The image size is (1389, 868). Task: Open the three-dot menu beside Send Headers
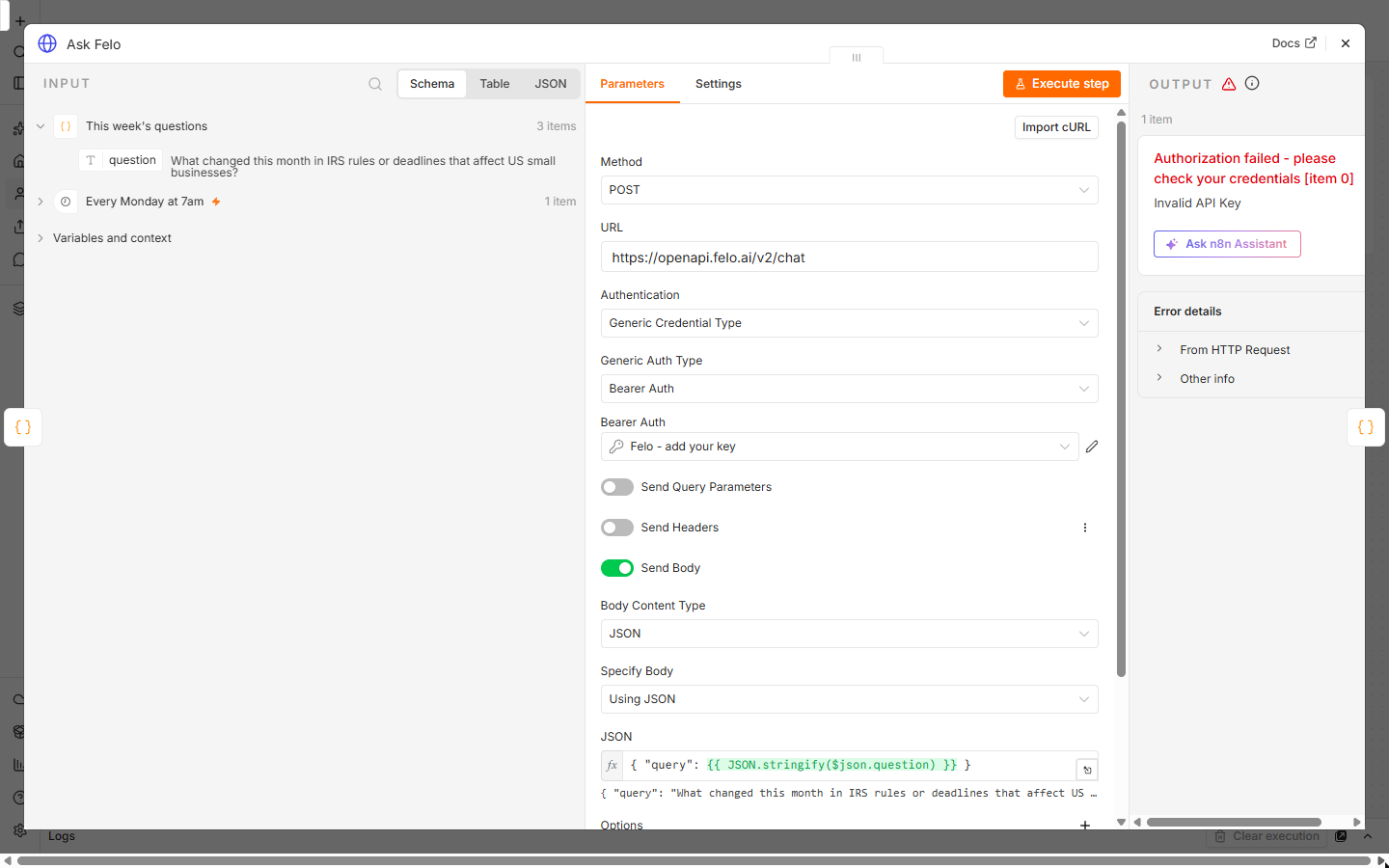(x=1085, y=527)
